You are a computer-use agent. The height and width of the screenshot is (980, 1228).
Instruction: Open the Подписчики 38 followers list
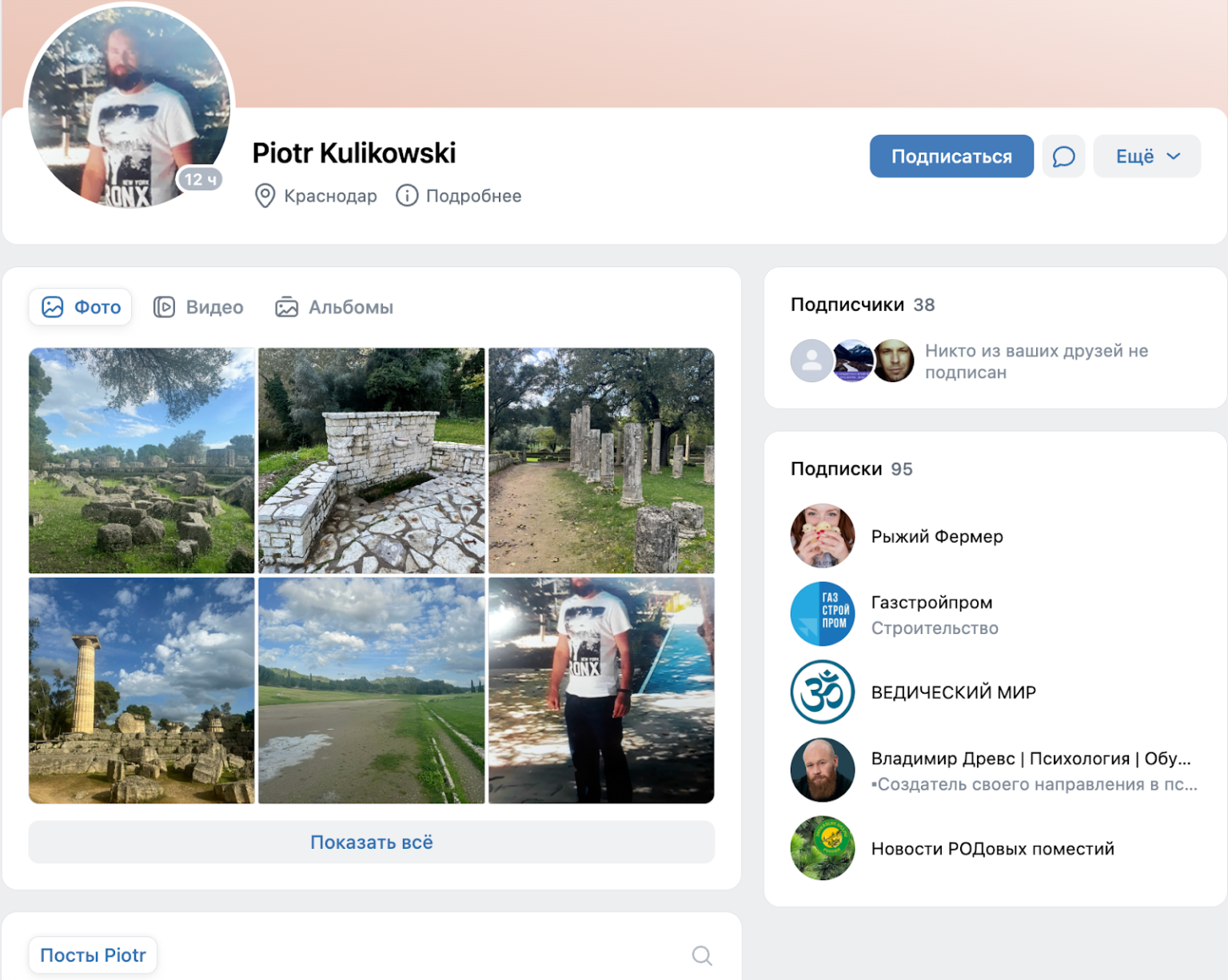pos(862,305)
